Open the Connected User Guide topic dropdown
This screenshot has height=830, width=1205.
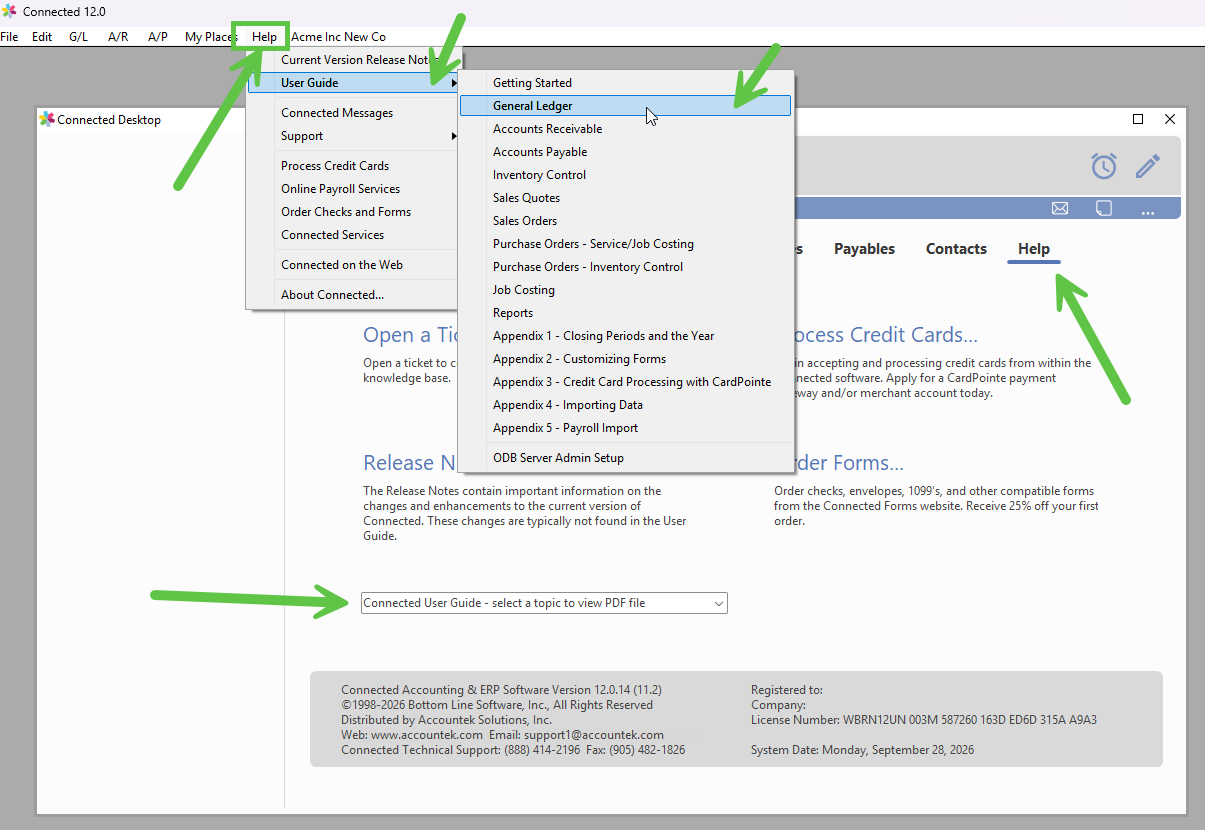pos(544,603)
